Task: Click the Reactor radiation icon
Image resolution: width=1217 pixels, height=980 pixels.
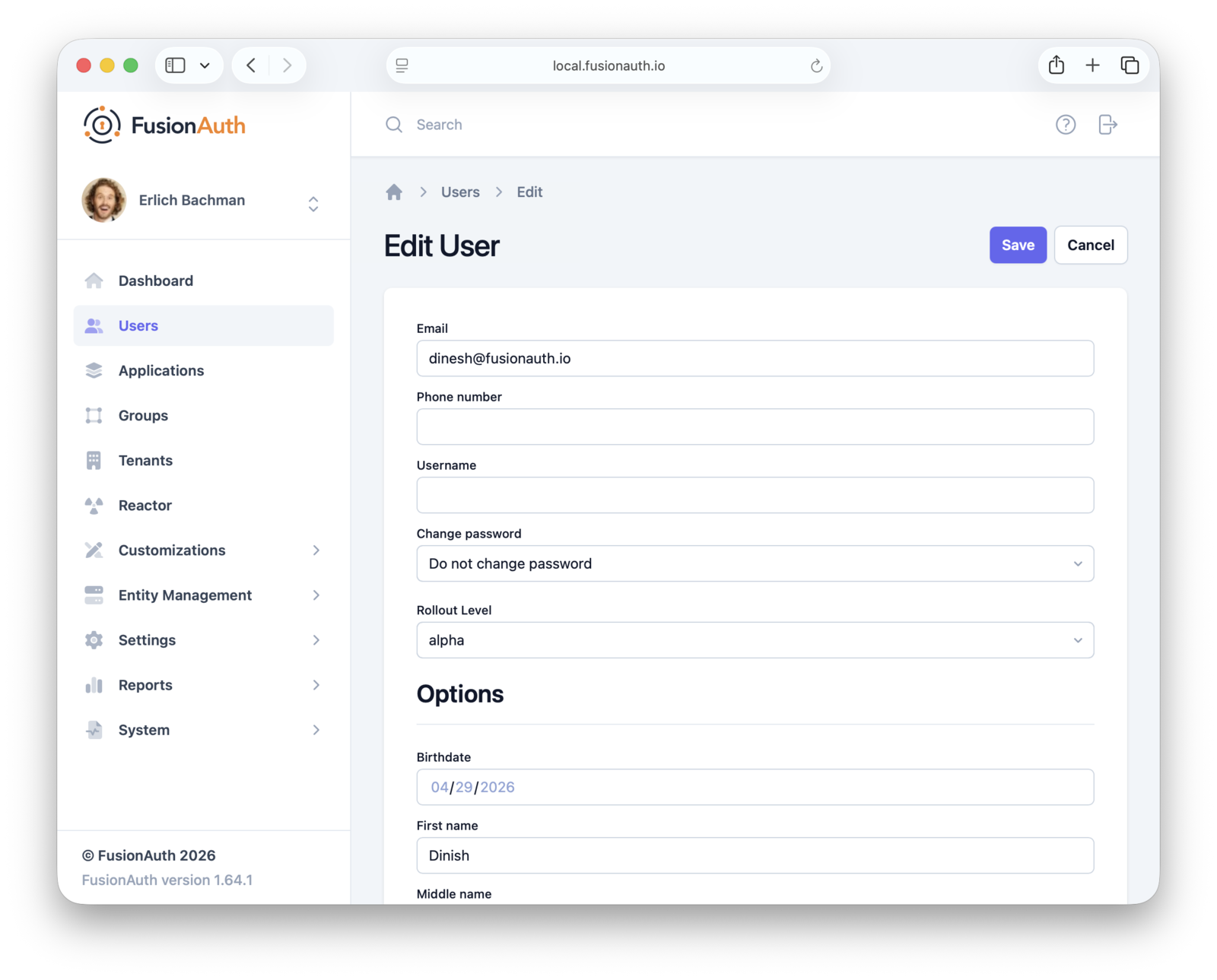Action: pos(94,505)
